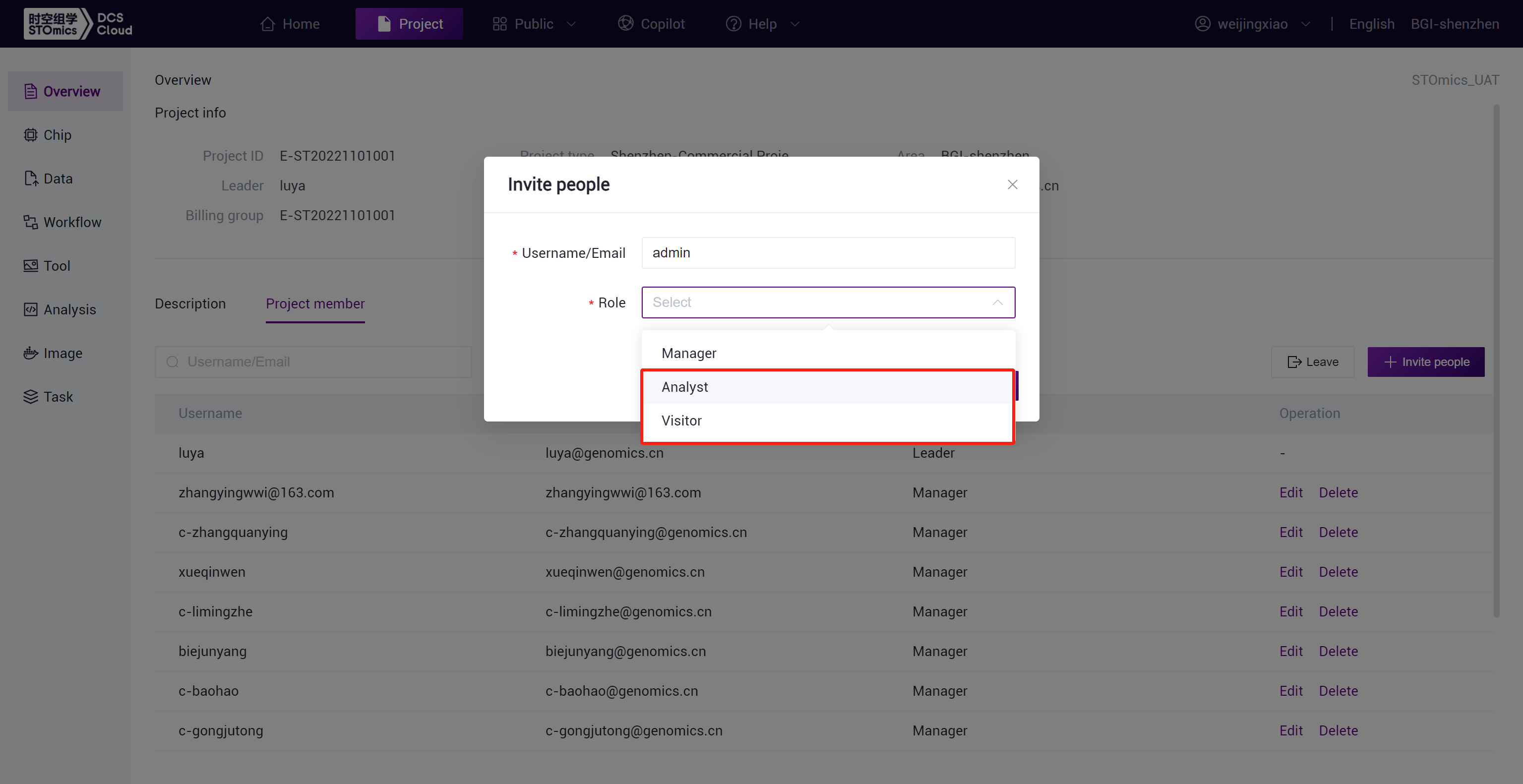Image resolution: width=1523 pixels, height=784 pixels.
Task: Pick Manager in the role list
Action: [x=689, y=353]
